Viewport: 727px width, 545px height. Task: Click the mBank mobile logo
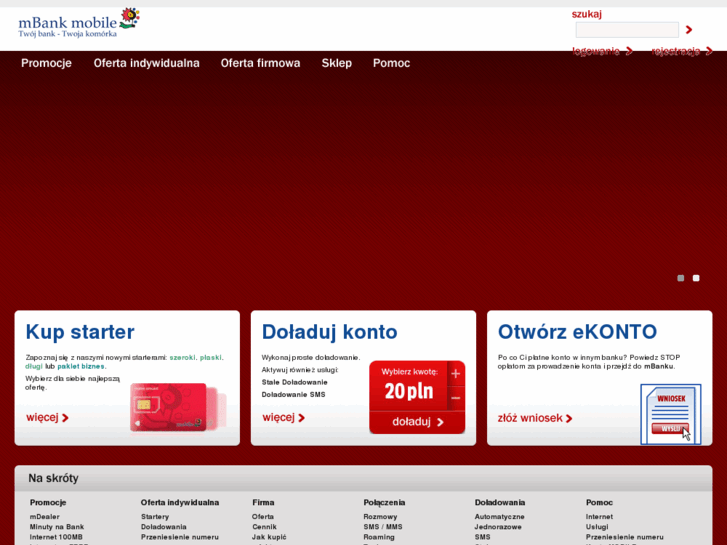79,23
